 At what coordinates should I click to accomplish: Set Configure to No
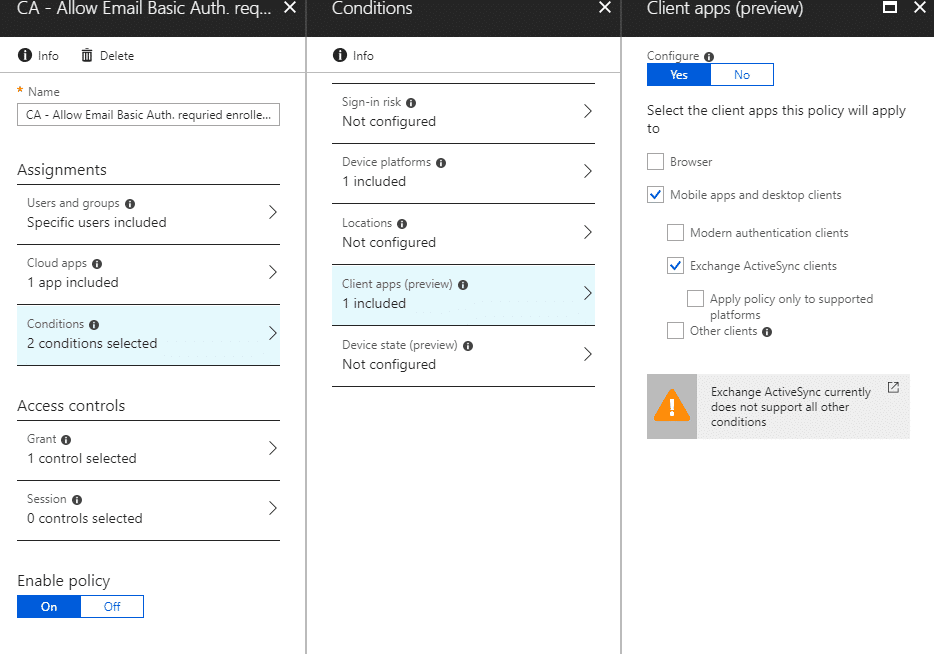click(x=742, y=74)
